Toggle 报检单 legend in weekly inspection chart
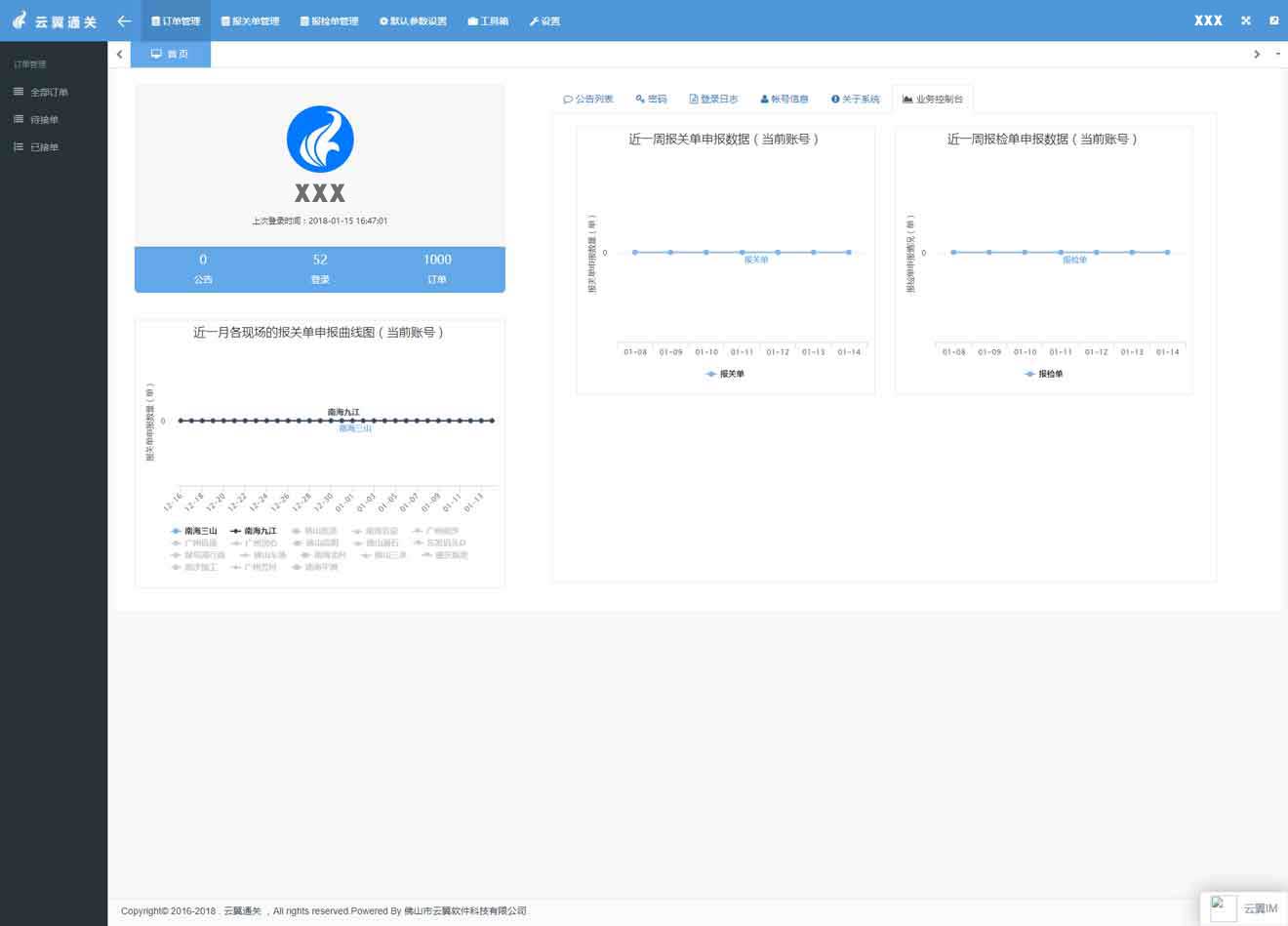This screenshot has height=926, width=1288. click(1044, 374)
